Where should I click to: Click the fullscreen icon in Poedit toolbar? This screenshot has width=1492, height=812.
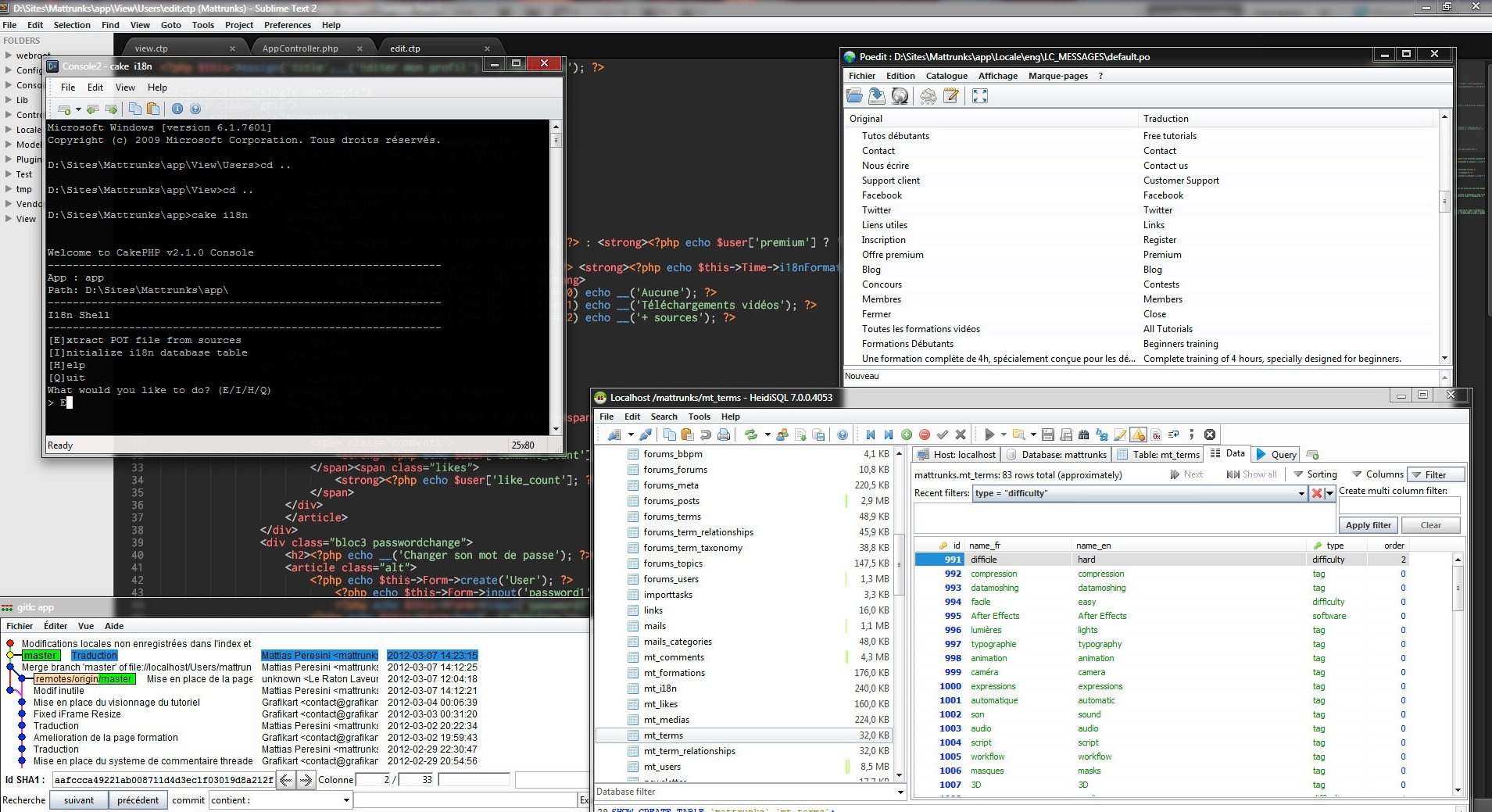point(979,95)
